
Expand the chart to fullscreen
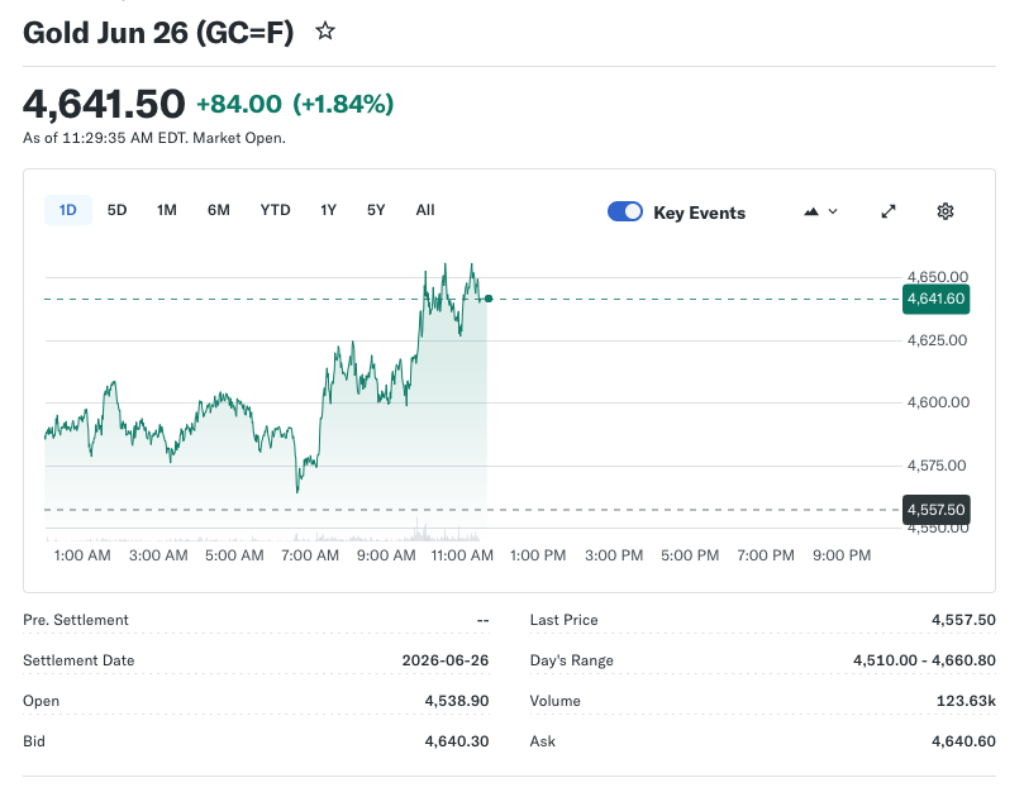coord(888,211)
